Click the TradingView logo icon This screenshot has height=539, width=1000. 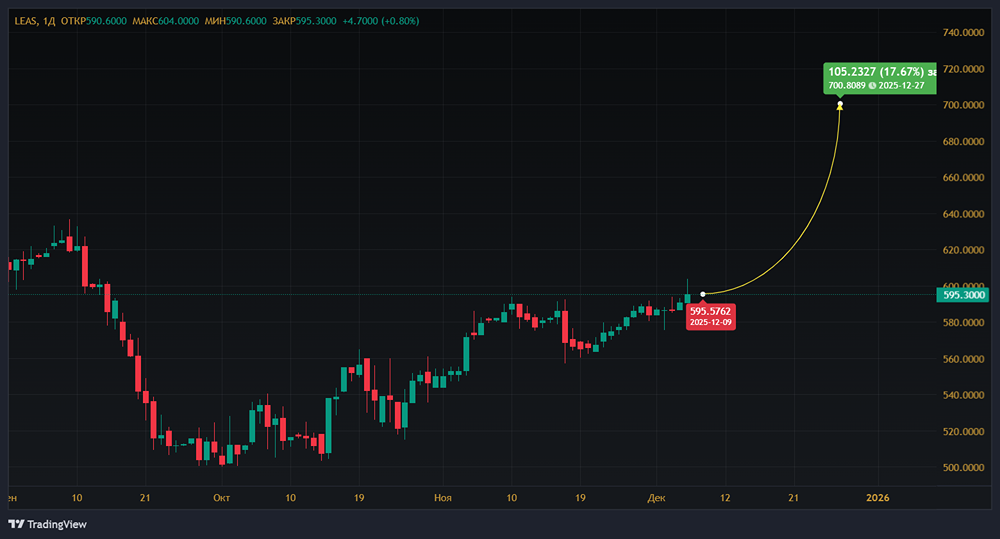16,524
